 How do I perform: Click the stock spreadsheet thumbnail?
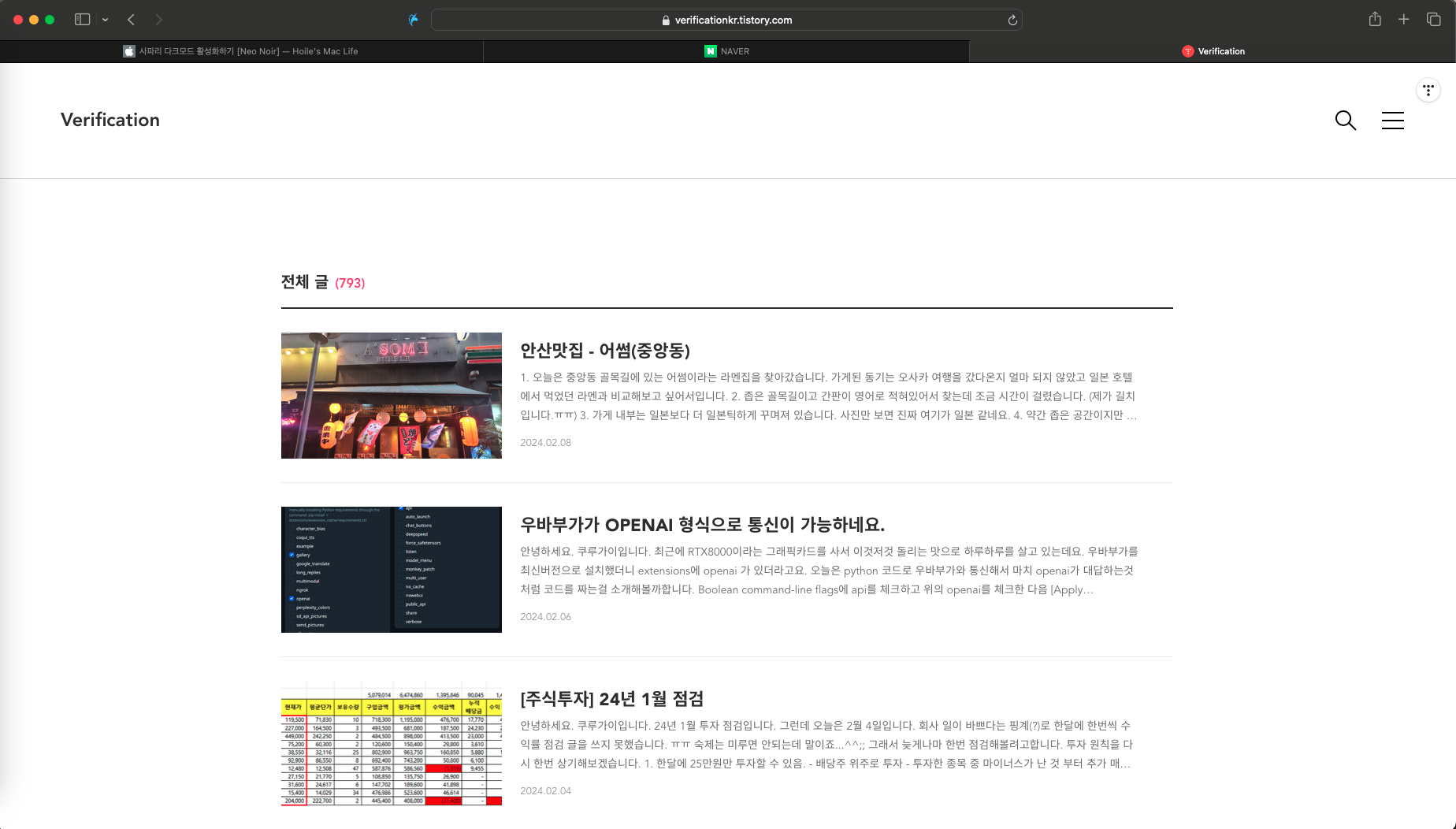click(x=392, y=744)
